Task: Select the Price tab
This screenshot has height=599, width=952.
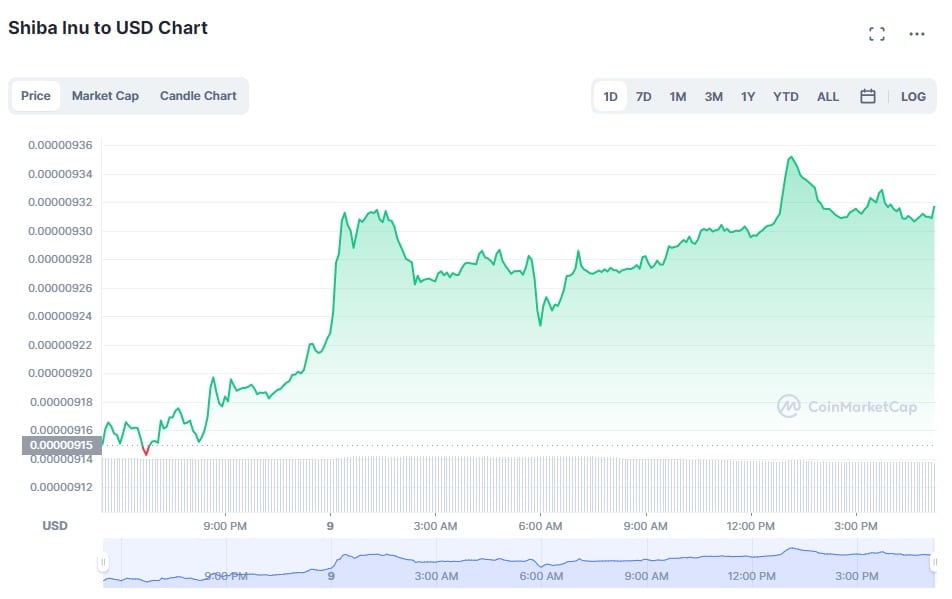Action: [x=36, y=96]
